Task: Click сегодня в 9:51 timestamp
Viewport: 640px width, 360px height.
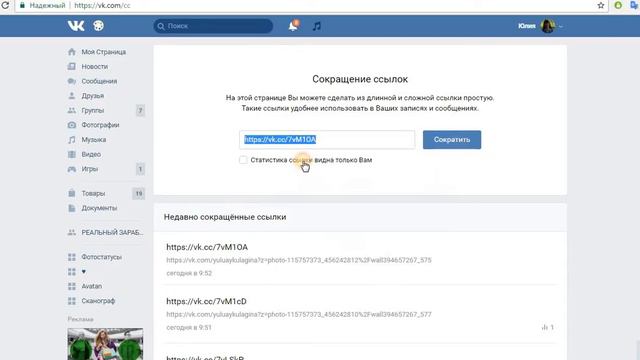Action: coord(189,327)
